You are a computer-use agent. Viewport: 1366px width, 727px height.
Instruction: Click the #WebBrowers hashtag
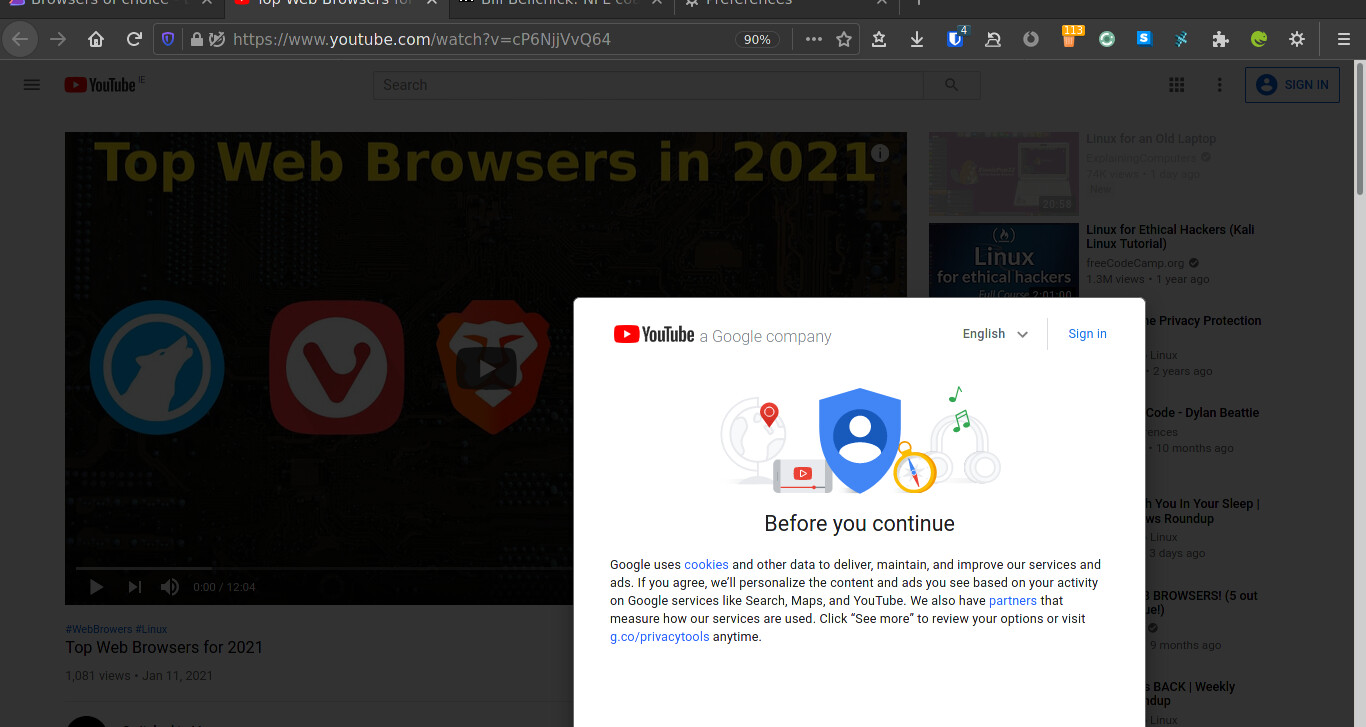[x=99, y=629]
